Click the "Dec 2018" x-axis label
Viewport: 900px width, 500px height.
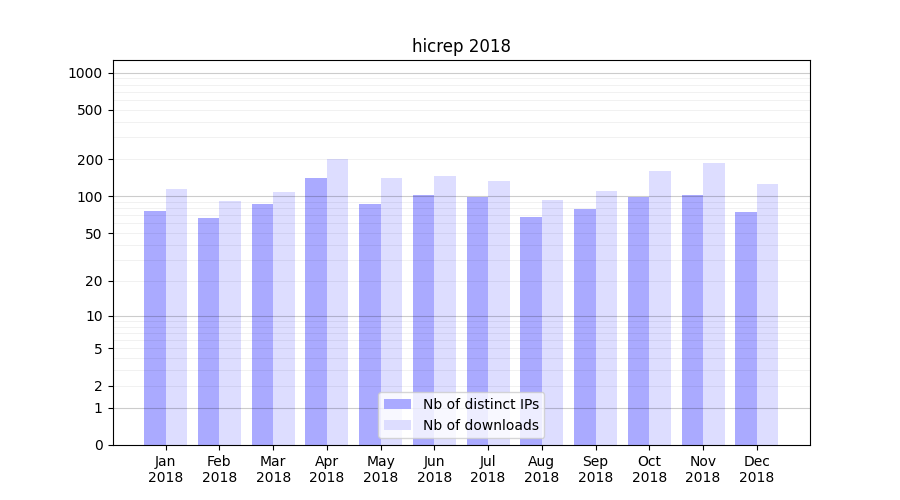point(757,469)
